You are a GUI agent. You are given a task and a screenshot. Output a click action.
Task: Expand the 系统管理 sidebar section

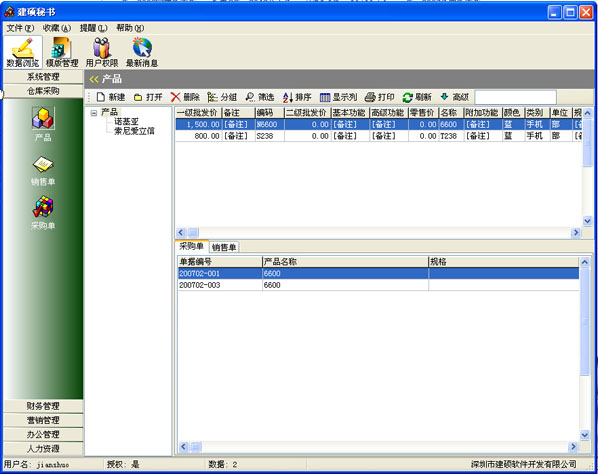pyautogui.click(x=43, y=77)
